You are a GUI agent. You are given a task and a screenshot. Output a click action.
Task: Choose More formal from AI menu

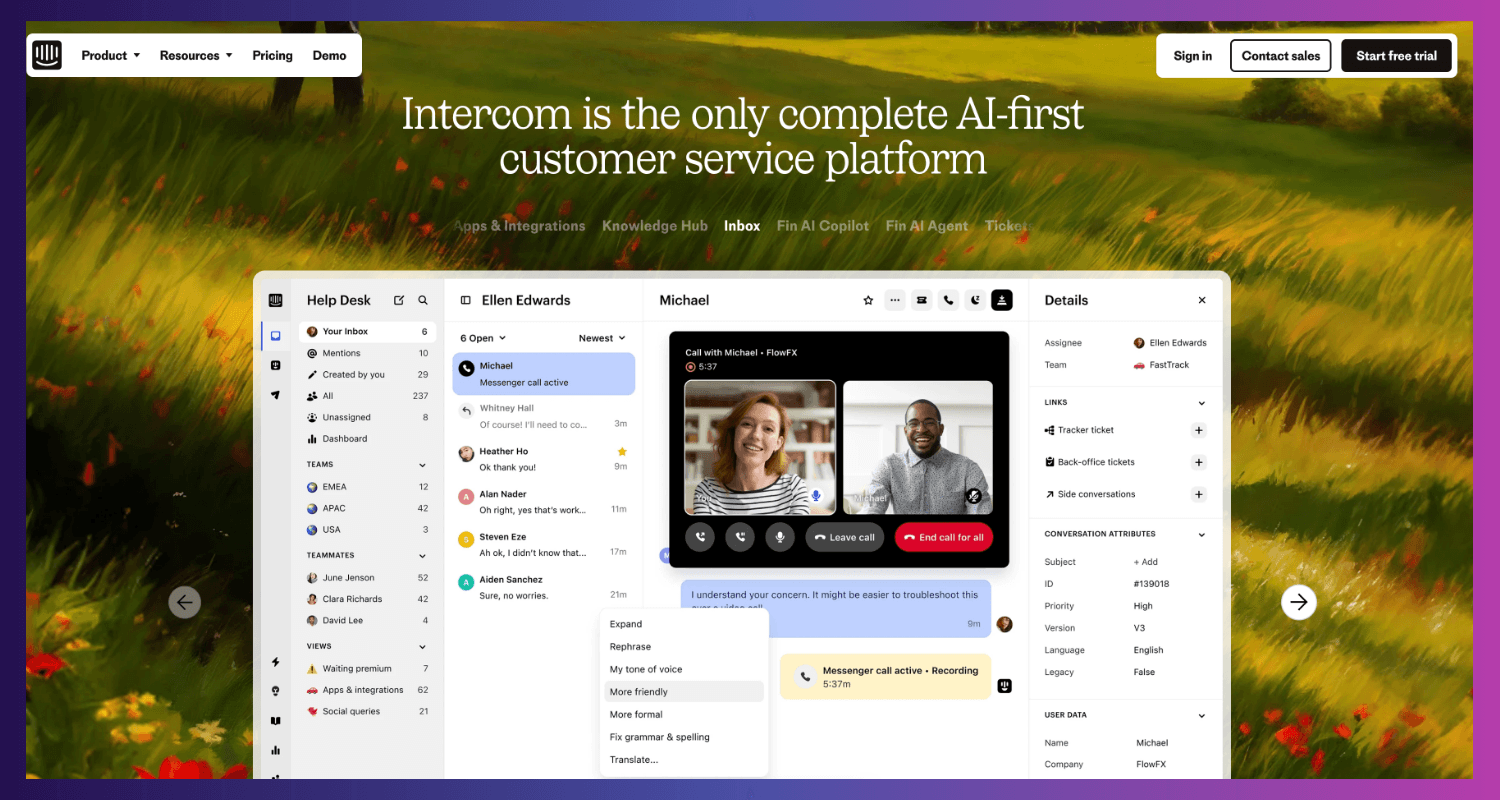click(684, 714)
